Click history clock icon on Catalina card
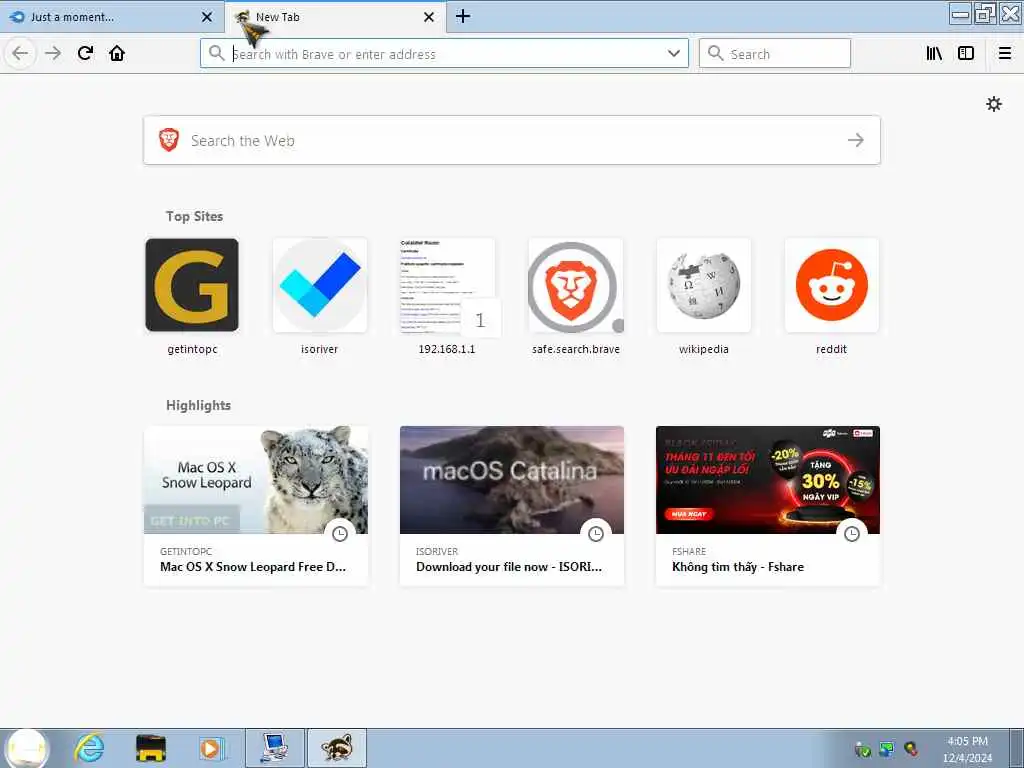Image resolution: width=1024 pixels, height=768 pixels. pyautogui.click(x=596, y=534)
